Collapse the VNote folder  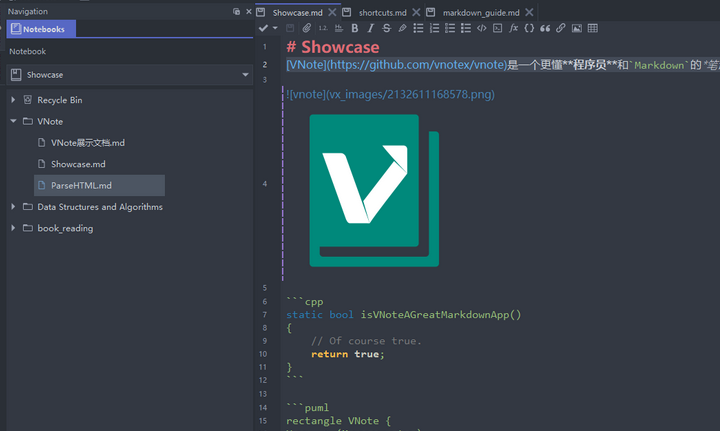pos(13,121)
